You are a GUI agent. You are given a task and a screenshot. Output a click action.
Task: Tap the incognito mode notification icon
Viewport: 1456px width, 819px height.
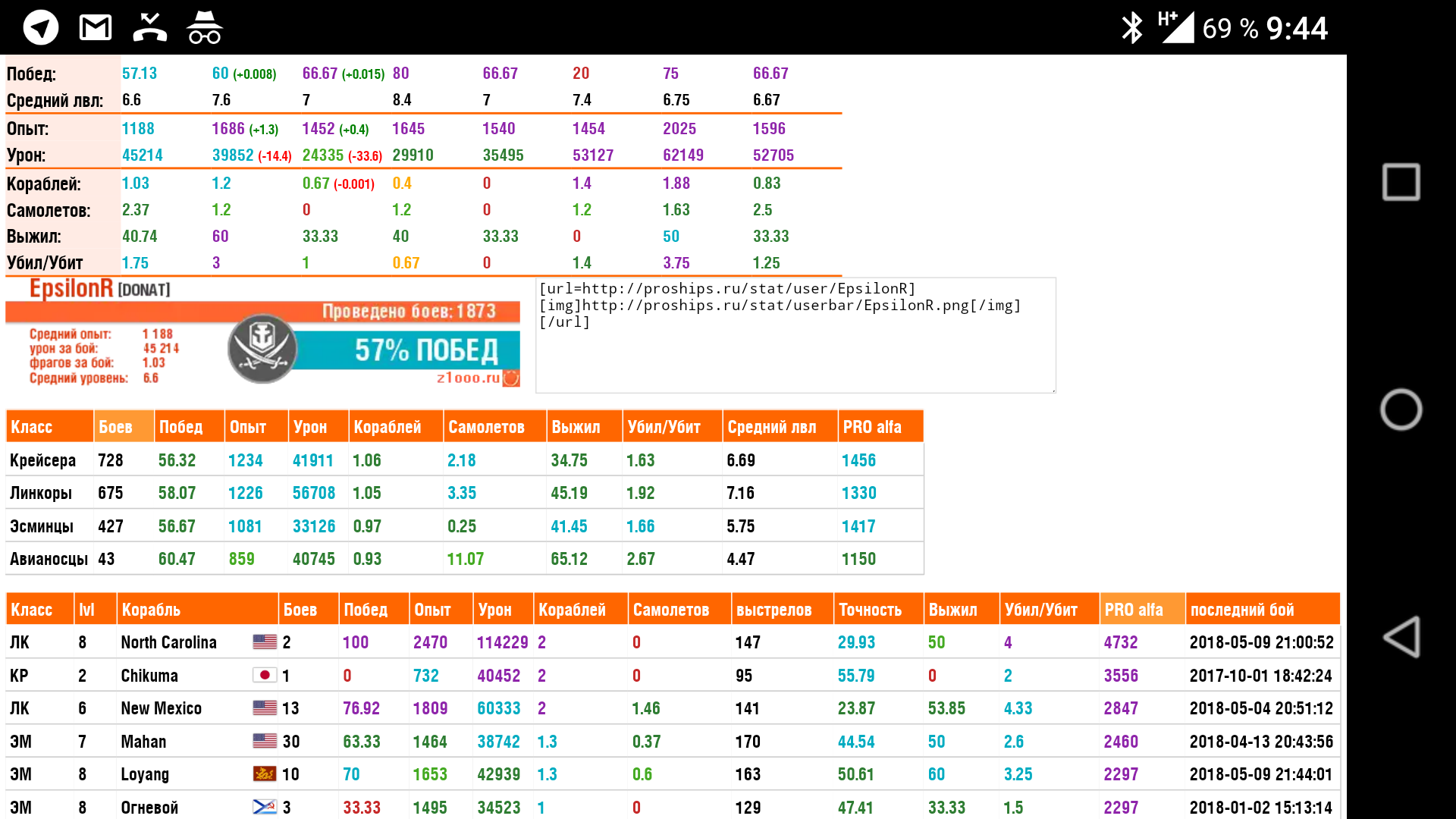coord(204,28)
